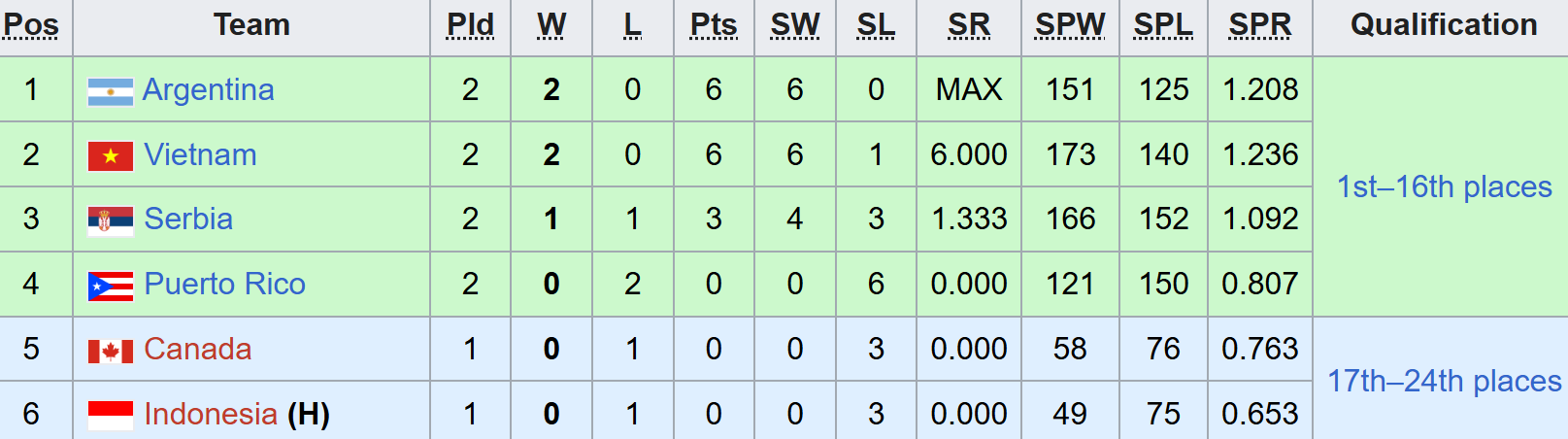Follow the 1st–16th places link
The height and width of the screenshot is (439, 1568).
tap(1444, 186)
